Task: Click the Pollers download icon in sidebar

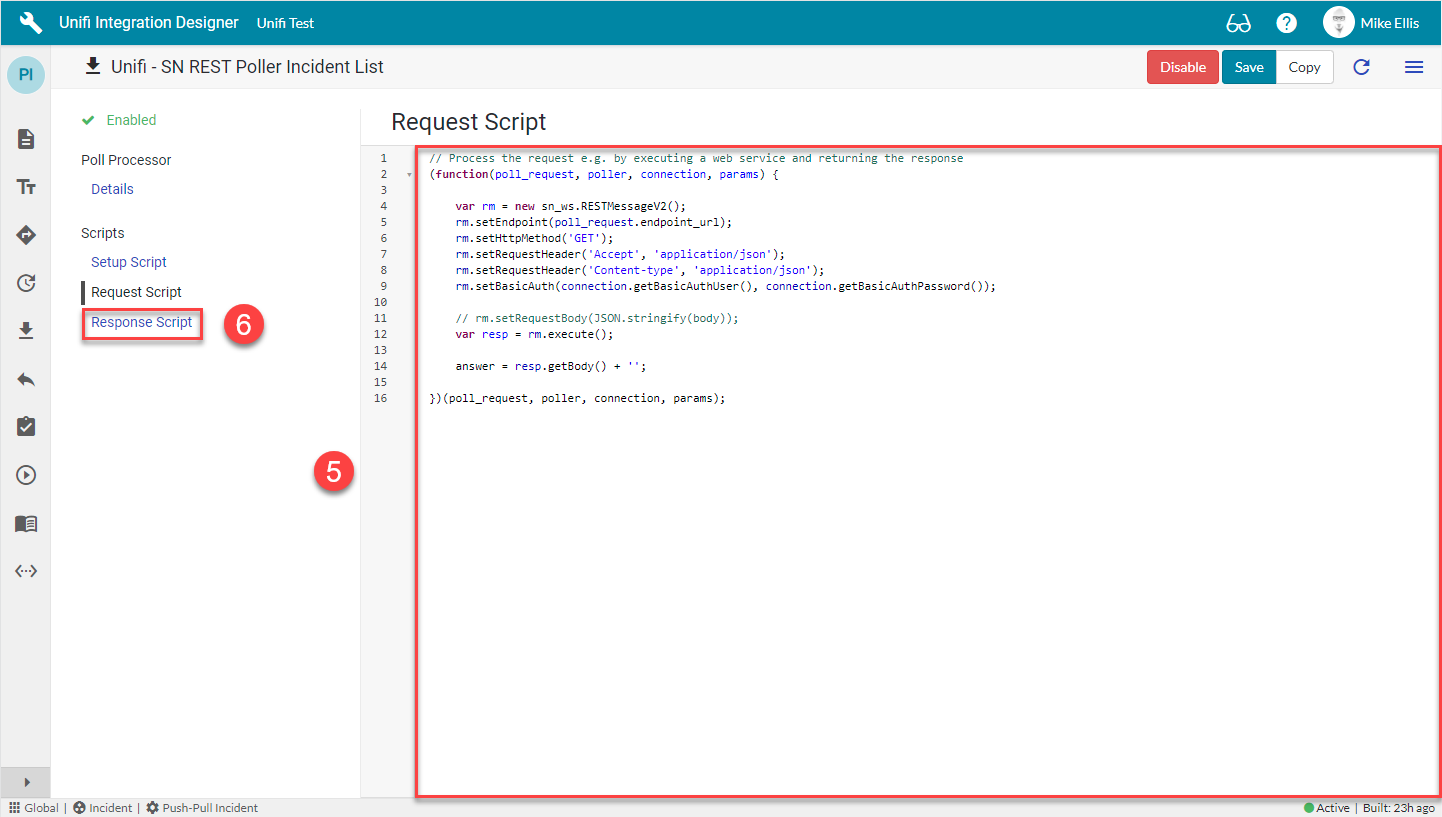Action: point(25,331)
